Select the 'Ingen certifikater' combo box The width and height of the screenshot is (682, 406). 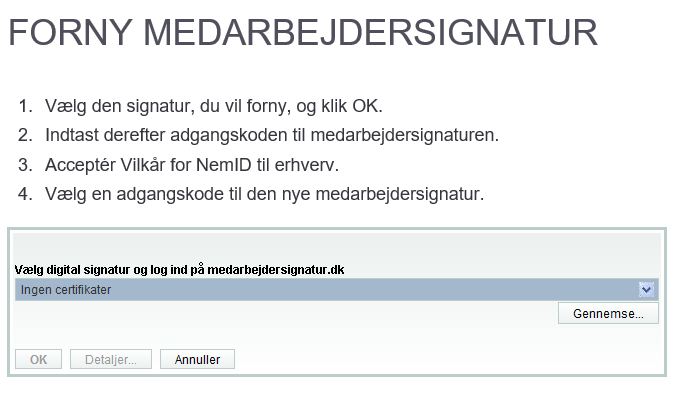pyautogui.click(x=337, y=290)
